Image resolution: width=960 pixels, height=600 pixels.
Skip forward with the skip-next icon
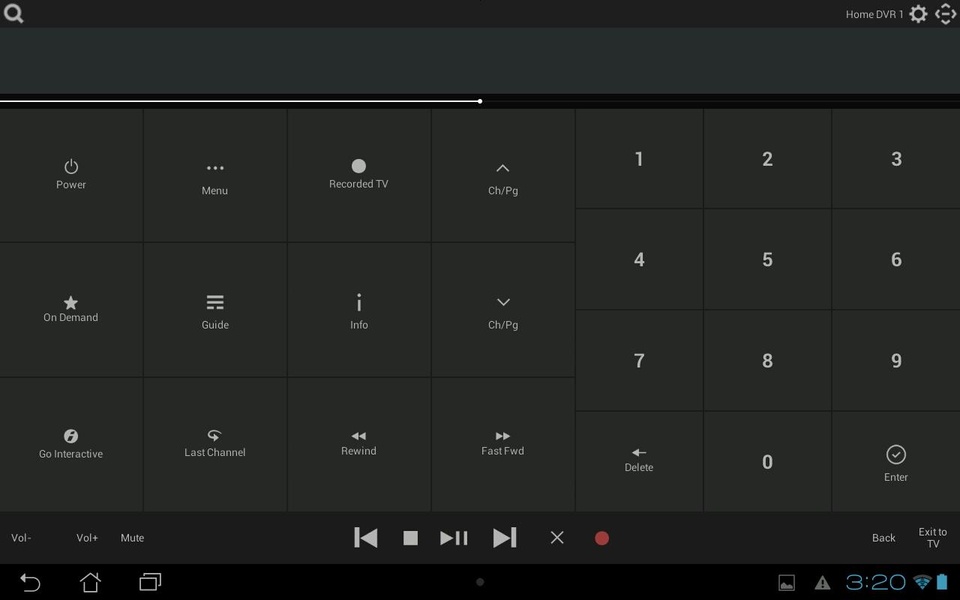(504, 538)
